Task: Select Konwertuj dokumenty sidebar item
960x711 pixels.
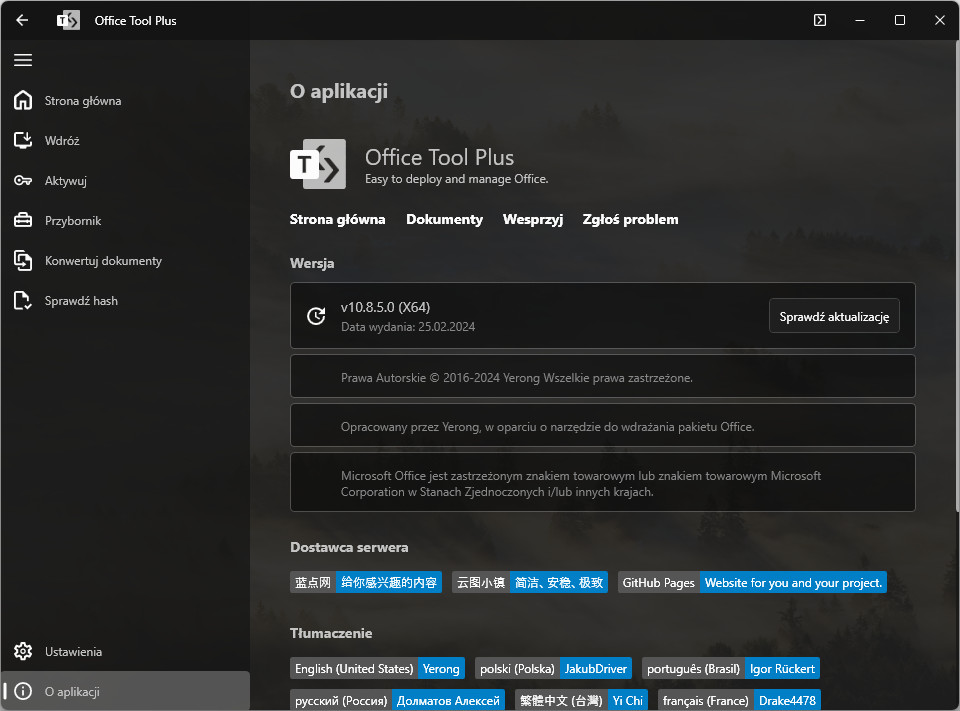Action: click(x=125, y=261)
